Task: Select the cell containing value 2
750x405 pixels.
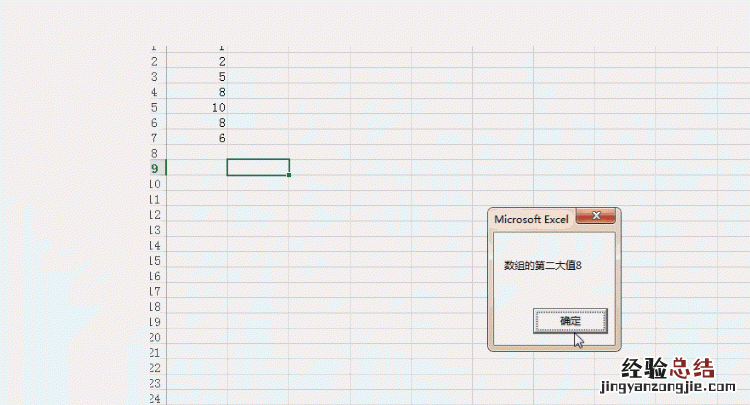Action: click(x=198, y=61)
